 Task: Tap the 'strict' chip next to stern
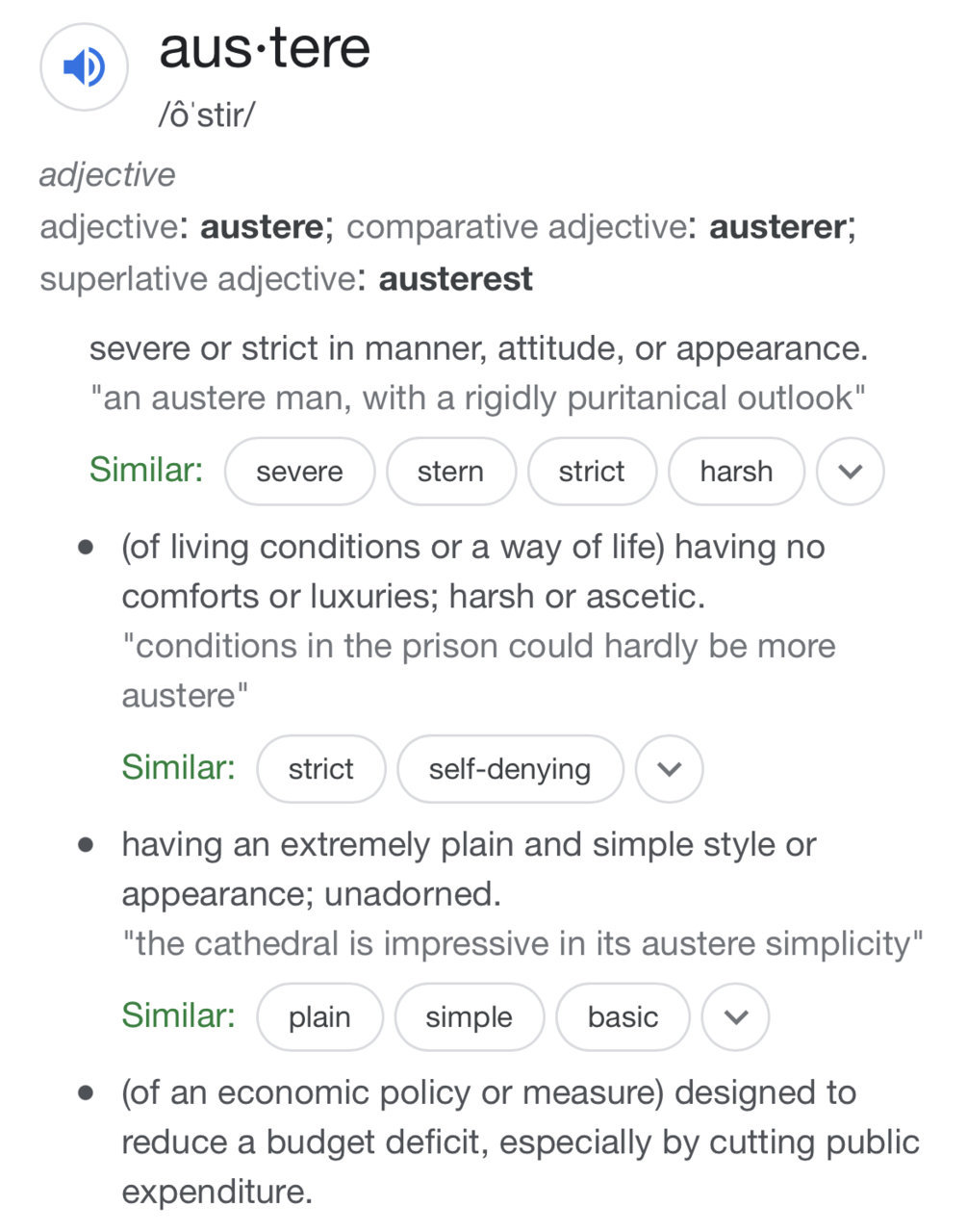point(592,472)
